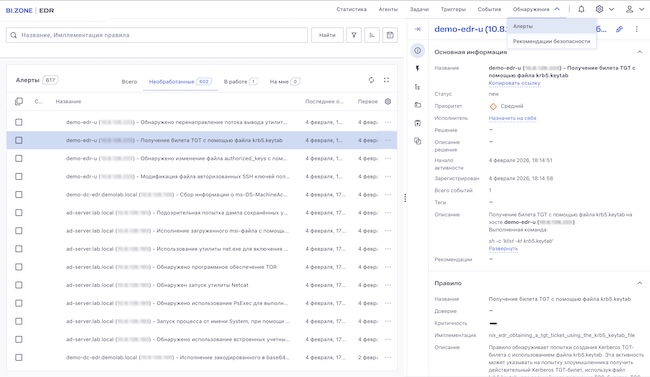The image size is (650, 377).
Task: Go to Агенты page
Action: click(x=388, y=9)
